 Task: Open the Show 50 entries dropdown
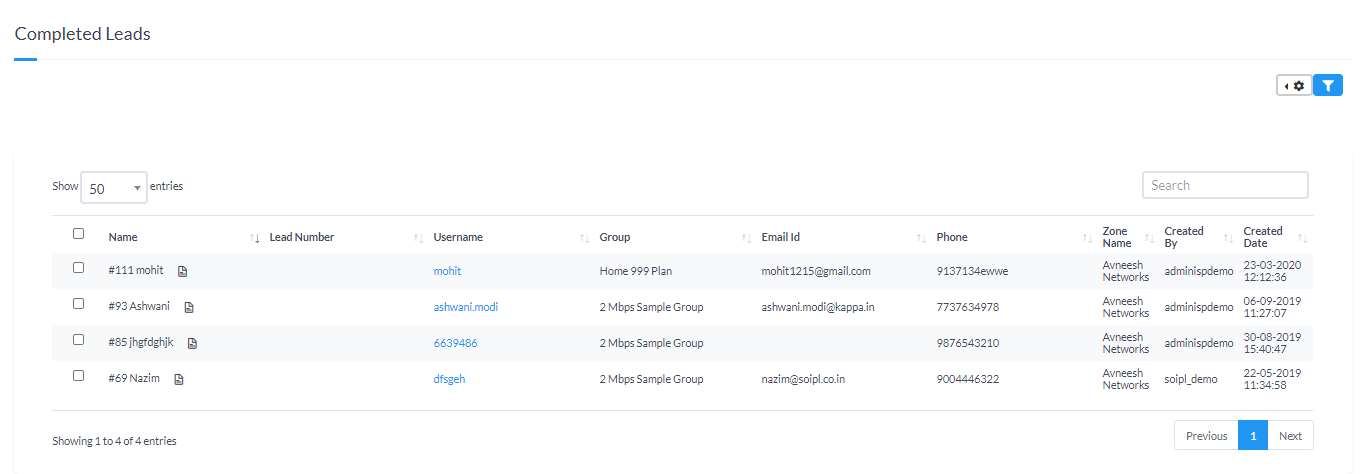click(x=113, y=188)
